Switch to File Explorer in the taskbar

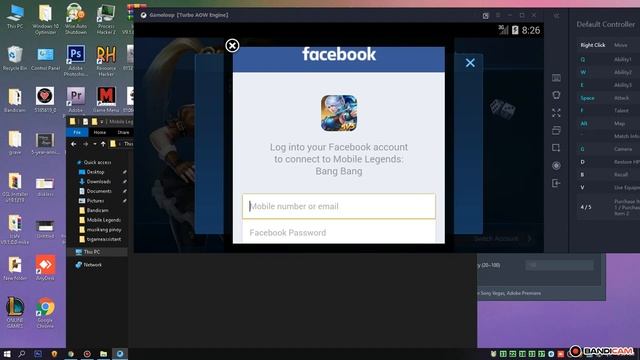103,354
